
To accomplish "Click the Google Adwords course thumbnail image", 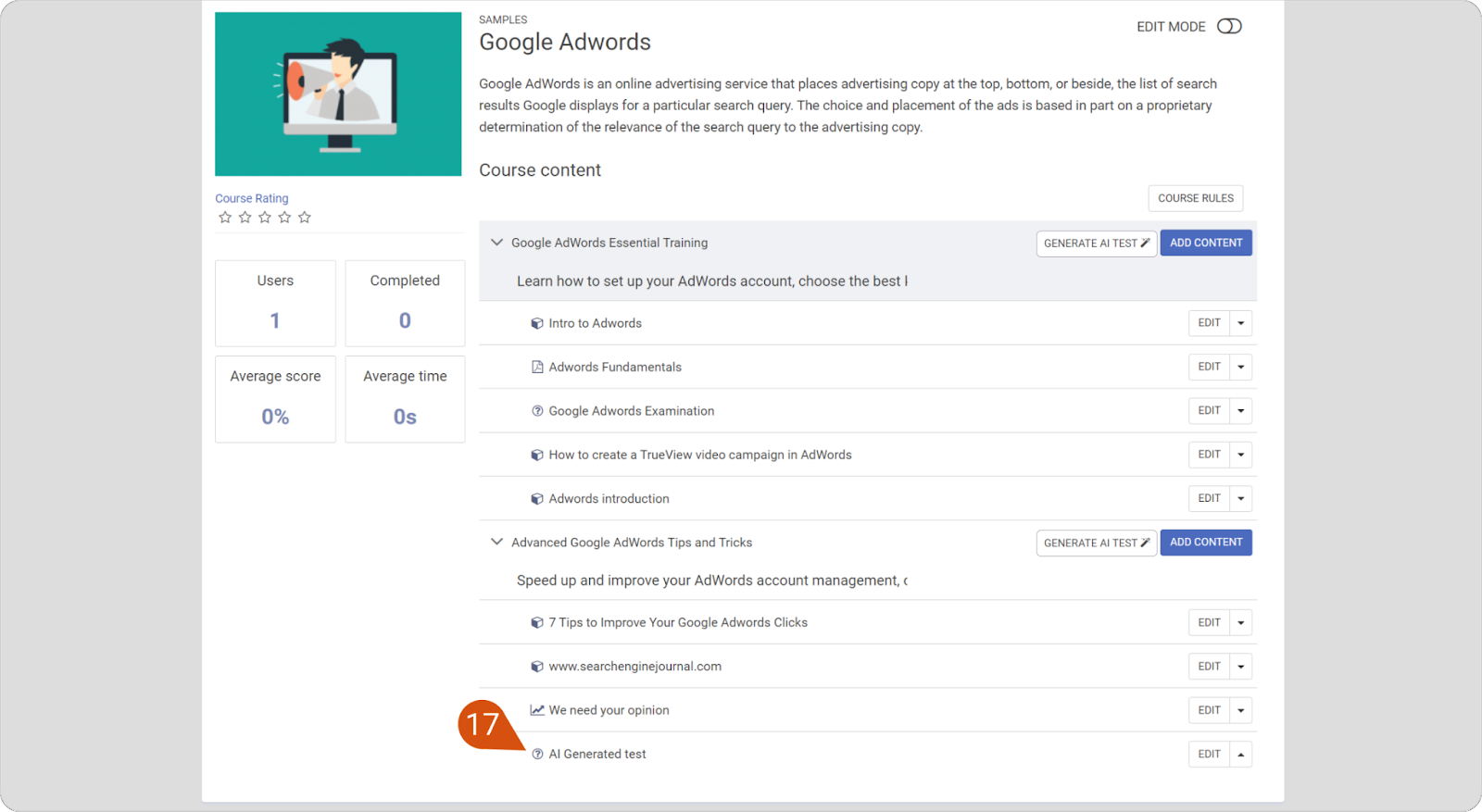I will pos(338,94).
